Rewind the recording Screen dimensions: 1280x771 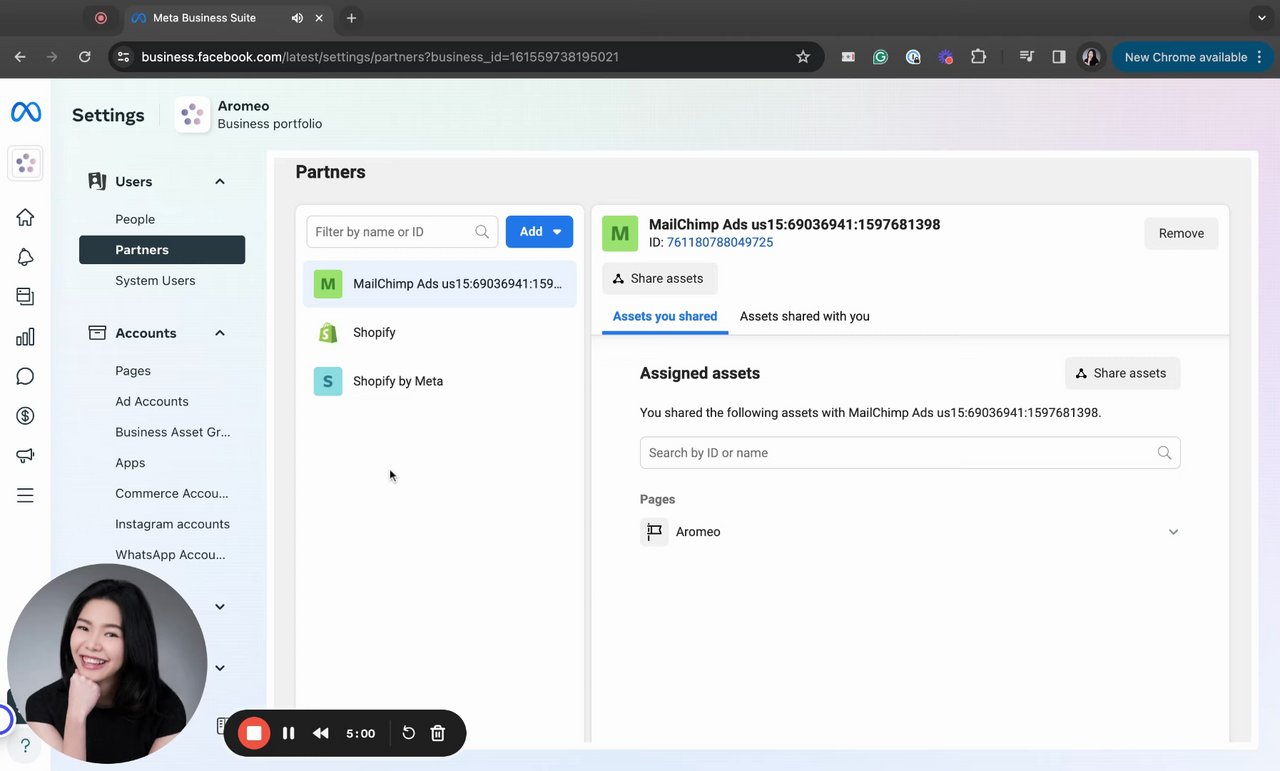[321, 734]
